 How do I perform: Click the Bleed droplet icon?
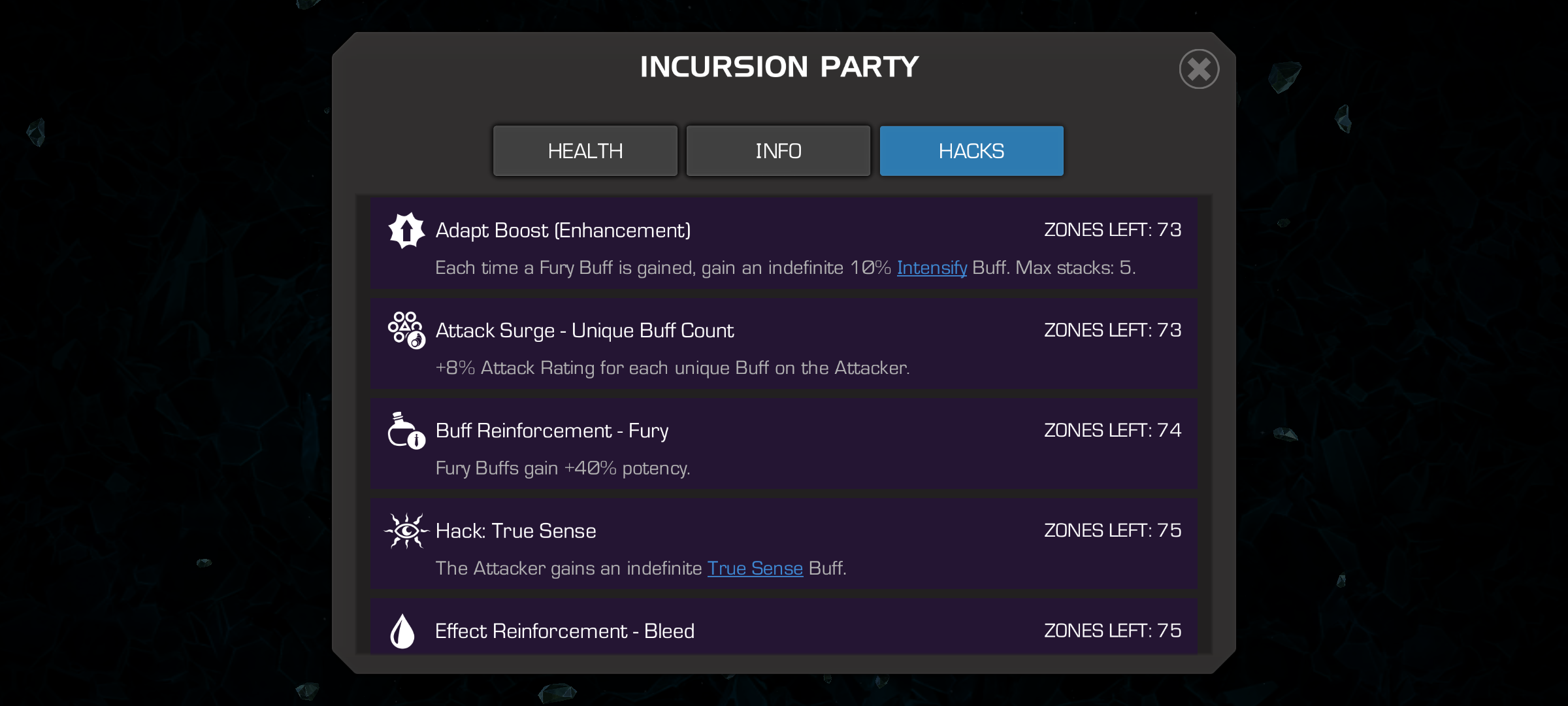point(402,631)
